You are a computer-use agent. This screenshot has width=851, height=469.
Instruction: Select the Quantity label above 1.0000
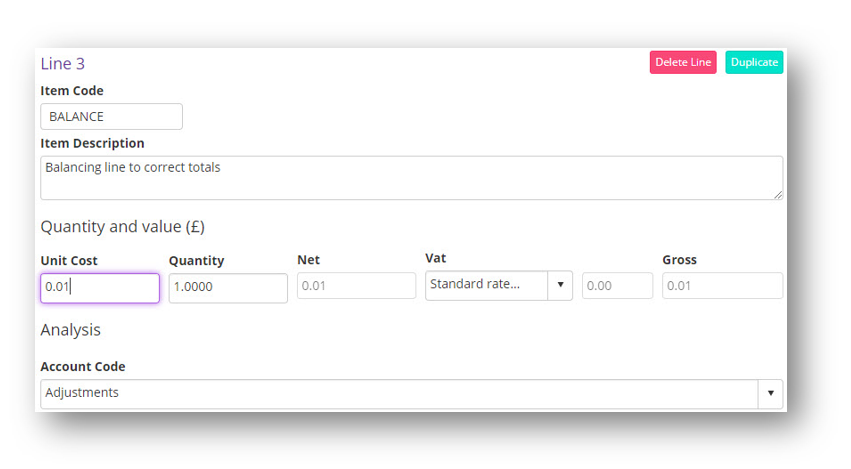pyautogui.click(x=196, y=261)
